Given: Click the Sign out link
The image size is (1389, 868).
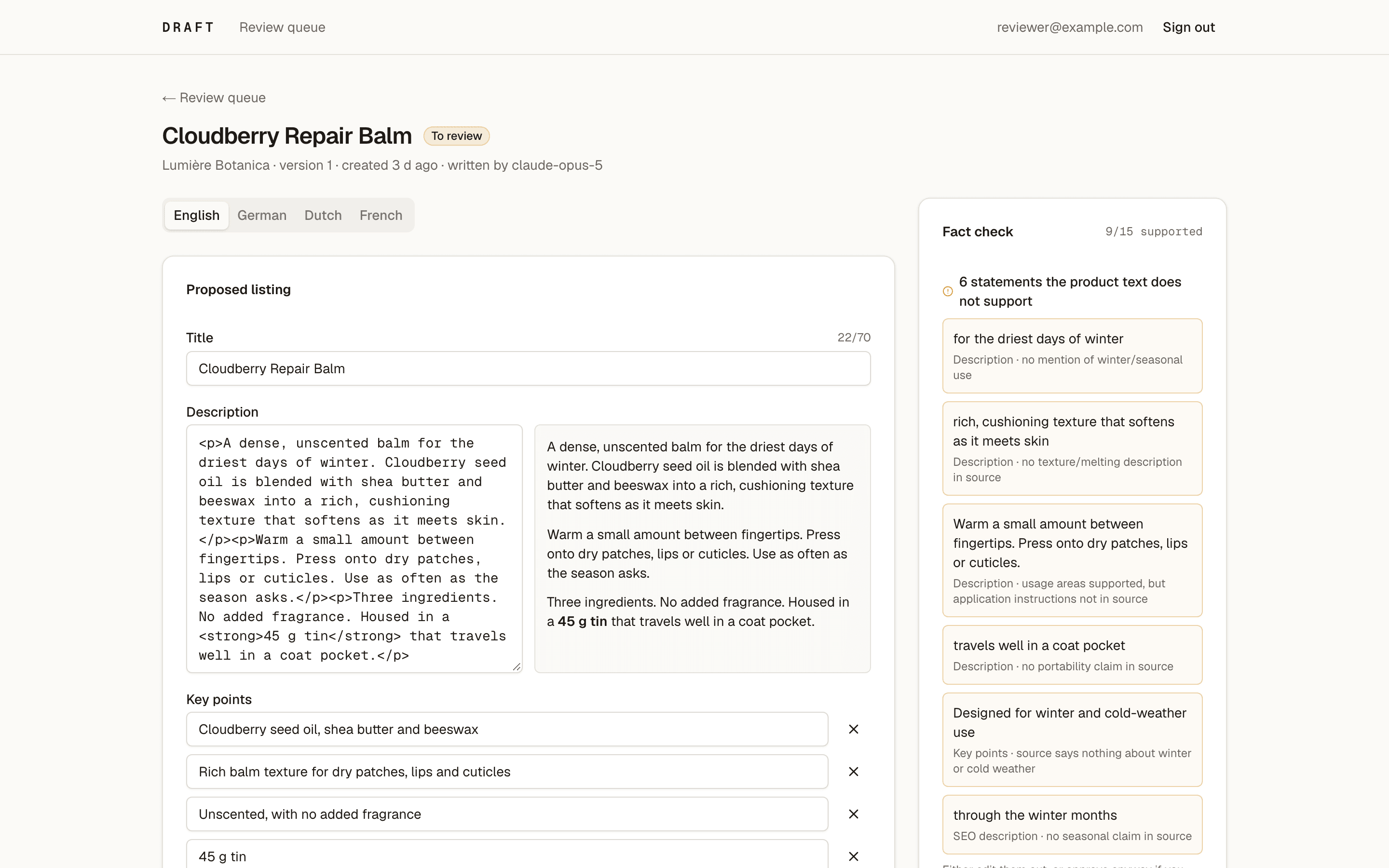Looking at the screenshot, I should [x=1189, y=27].
